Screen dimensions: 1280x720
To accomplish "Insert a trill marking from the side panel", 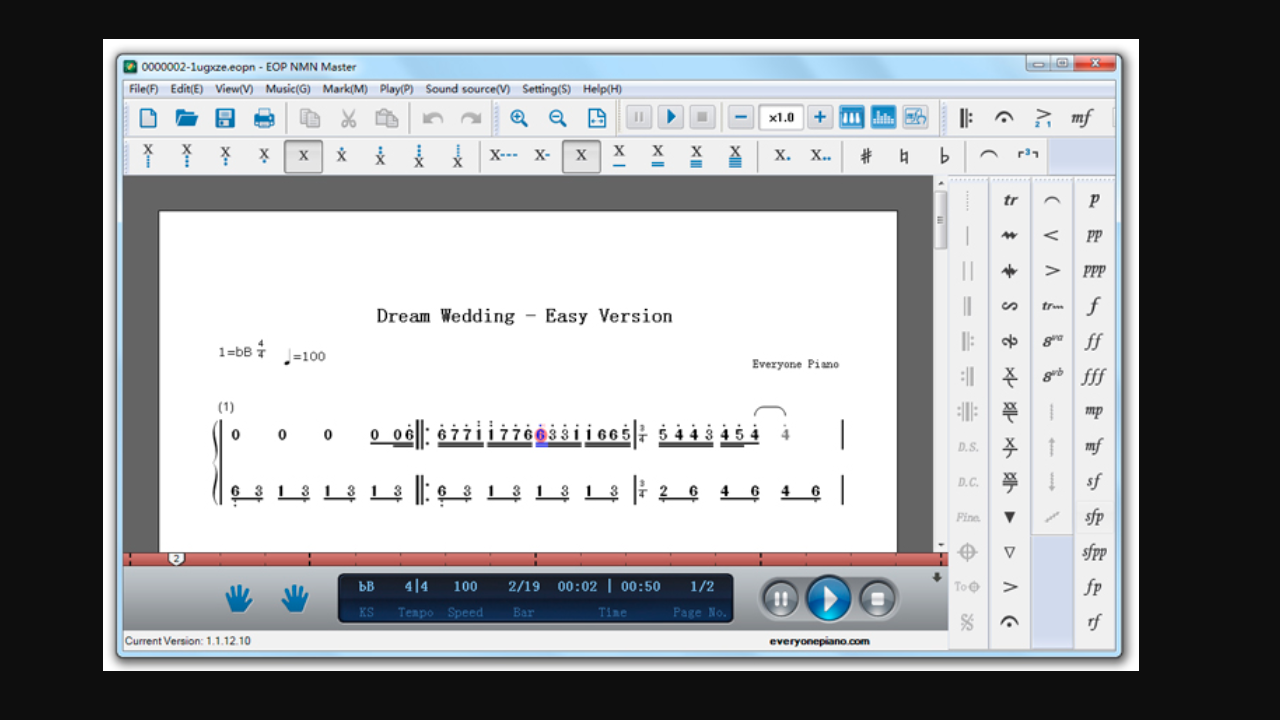I will [x=1009, y=199].
